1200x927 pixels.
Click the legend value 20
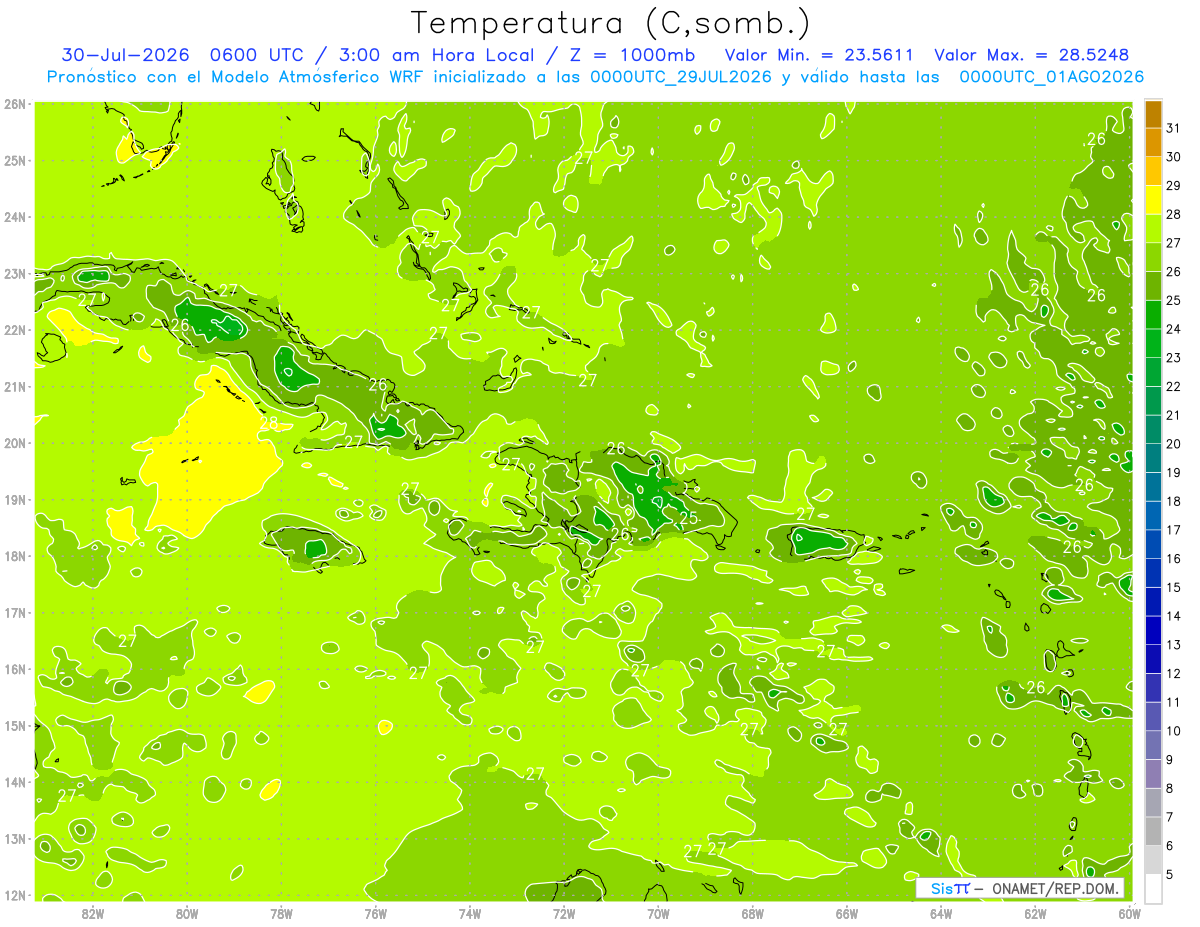[x=1173, y=444]
